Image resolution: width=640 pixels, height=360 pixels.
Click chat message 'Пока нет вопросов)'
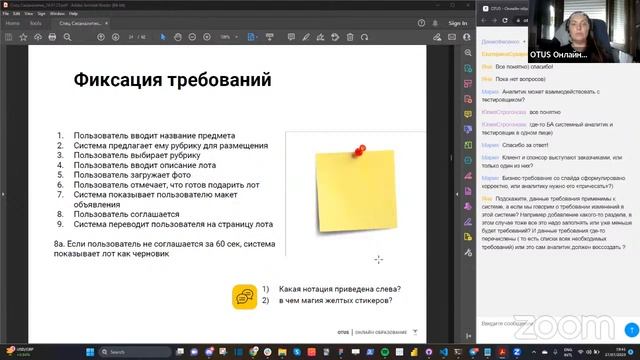click(x=520, y=79)
